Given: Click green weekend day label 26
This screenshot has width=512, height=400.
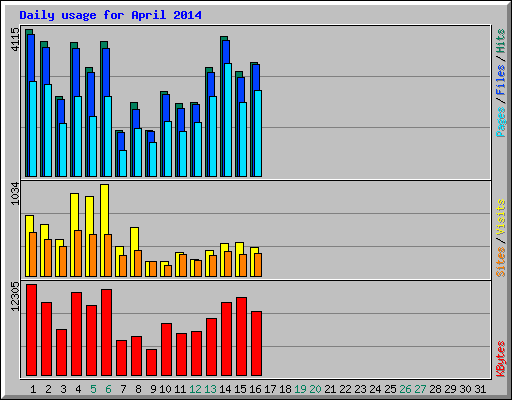Looking at the screenshot, I should tap(405, 389).
